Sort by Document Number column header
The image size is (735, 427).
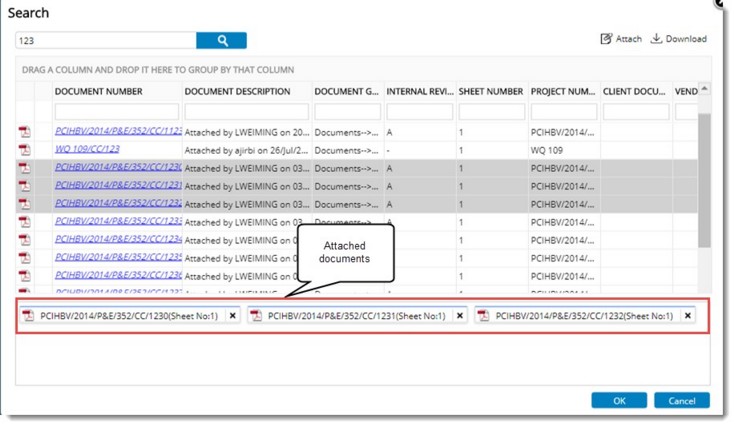[99, 91]
